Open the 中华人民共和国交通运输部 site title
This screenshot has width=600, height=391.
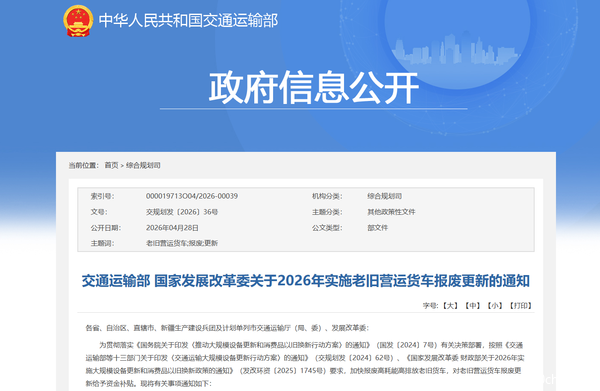(188, 21)
